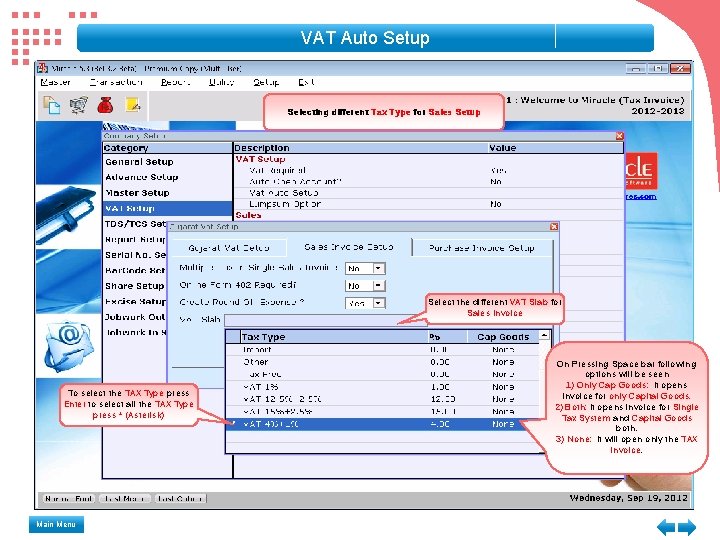Click the application logo icon in title bar

(x=43, y=68)
